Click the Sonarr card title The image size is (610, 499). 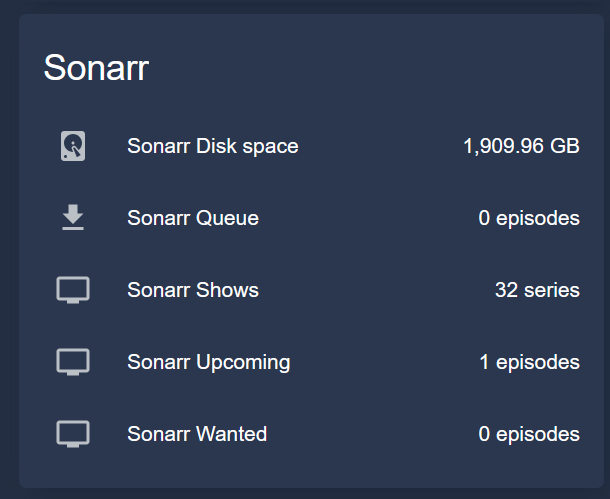(96, 68)
